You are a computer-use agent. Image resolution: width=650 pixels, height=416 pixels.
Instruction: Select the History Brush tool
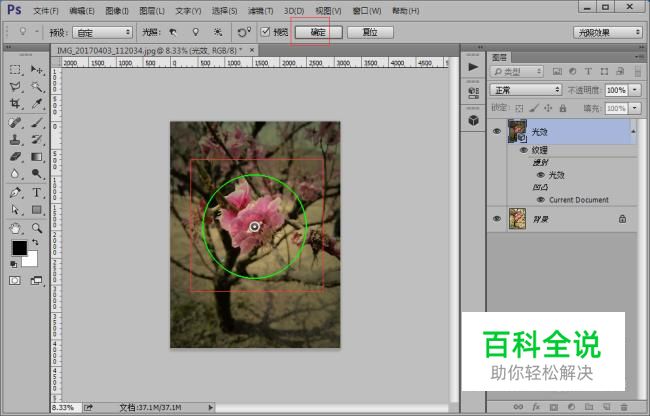click(x=37, y=140)
